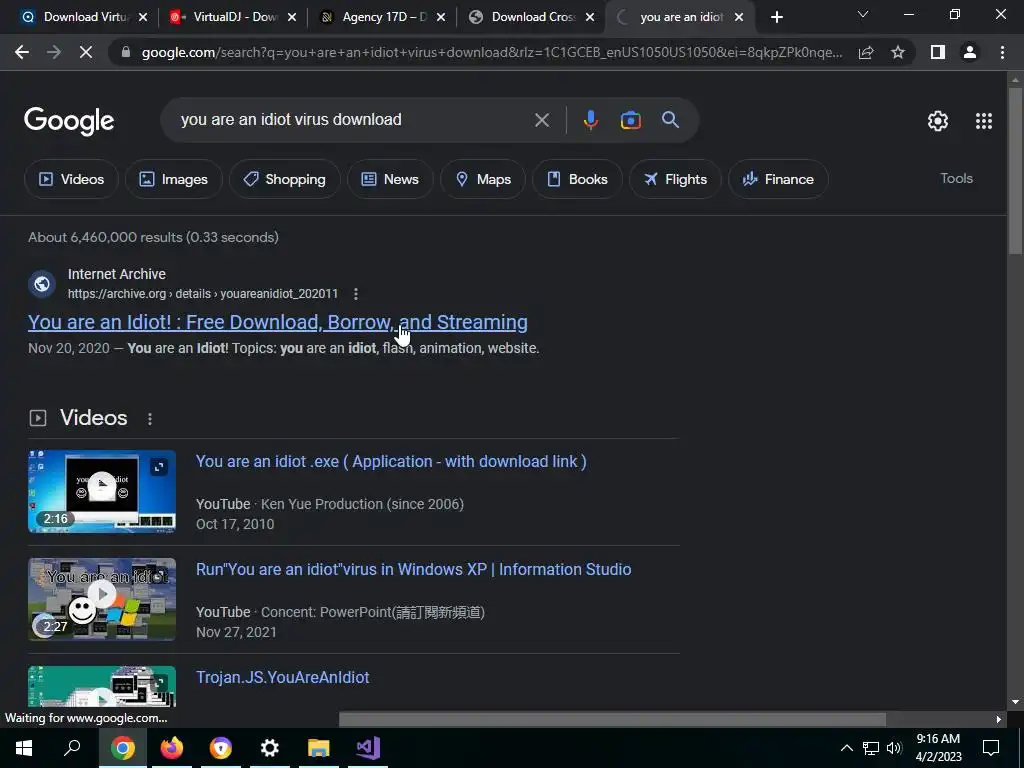Go back using the browser back arrow
1024x768 pixels.
pyautogui.click(x=22, y=52)
